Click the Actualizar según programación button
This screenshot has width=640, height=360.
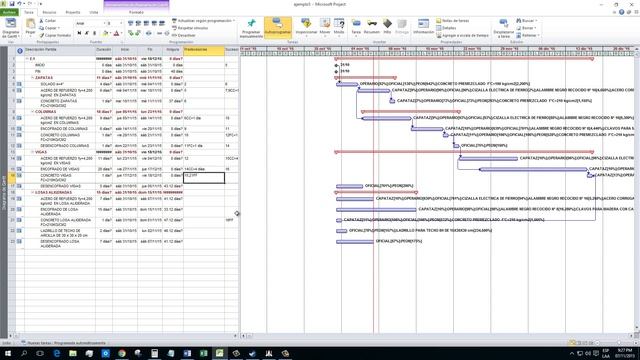click(203, 20)
